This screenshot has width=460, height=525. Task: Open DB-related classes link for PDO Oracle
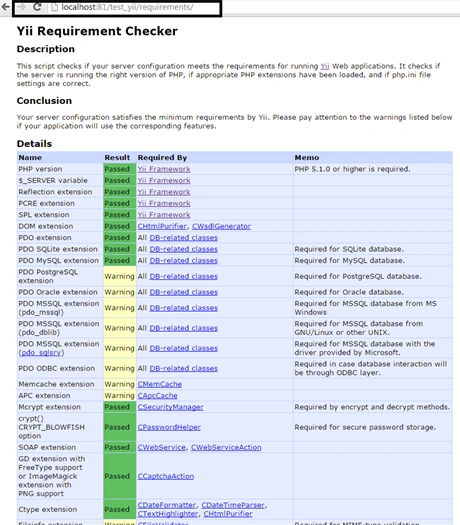tap(183, 292)
